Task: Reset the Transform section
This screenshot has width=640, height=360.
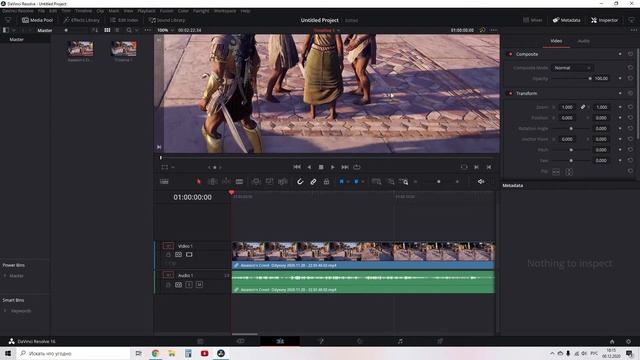Action: tap(630, 93)
